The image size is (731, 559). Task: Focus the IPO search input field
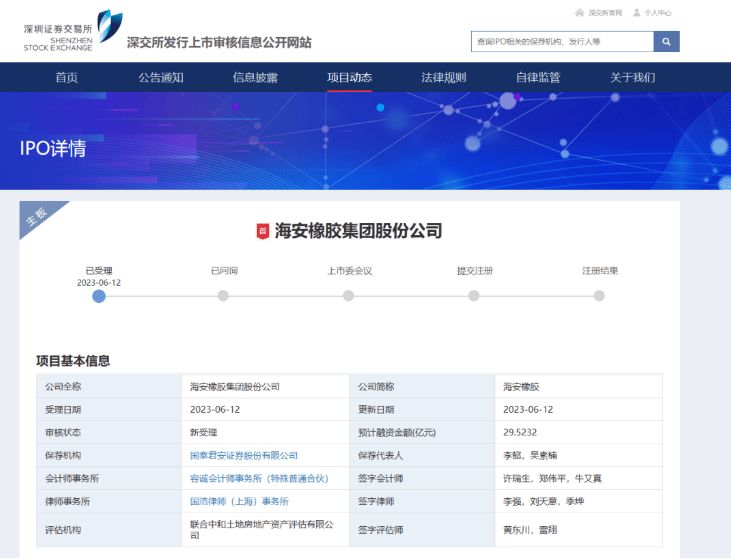(x=562, y=42)
